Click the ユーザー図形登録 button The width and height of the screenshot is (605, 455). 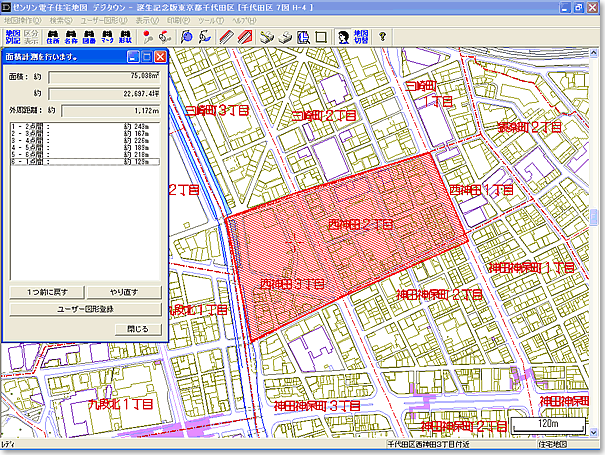(84, 309)
